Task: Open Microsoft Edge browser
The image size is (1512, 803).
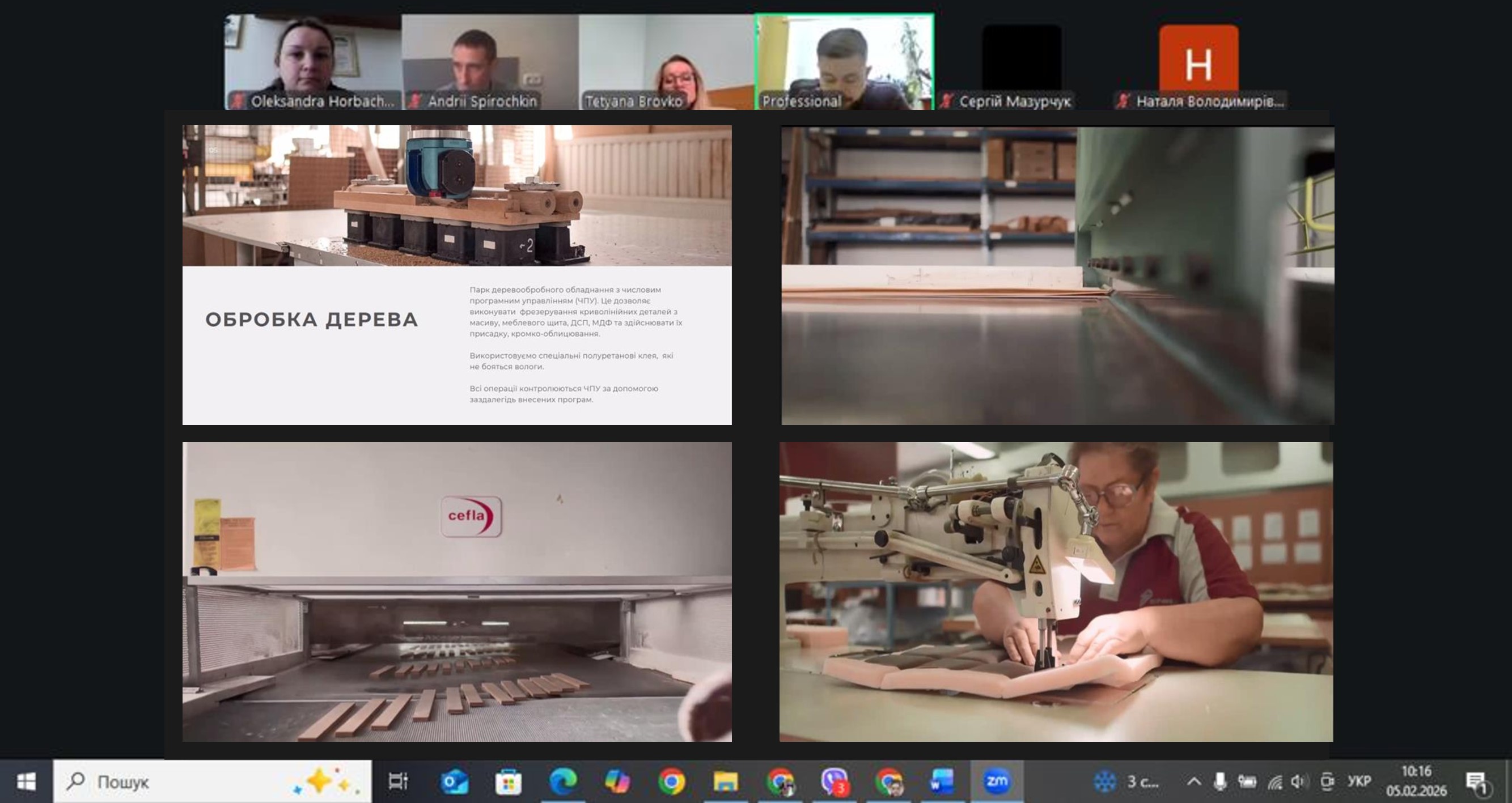Action: point(562,781)
